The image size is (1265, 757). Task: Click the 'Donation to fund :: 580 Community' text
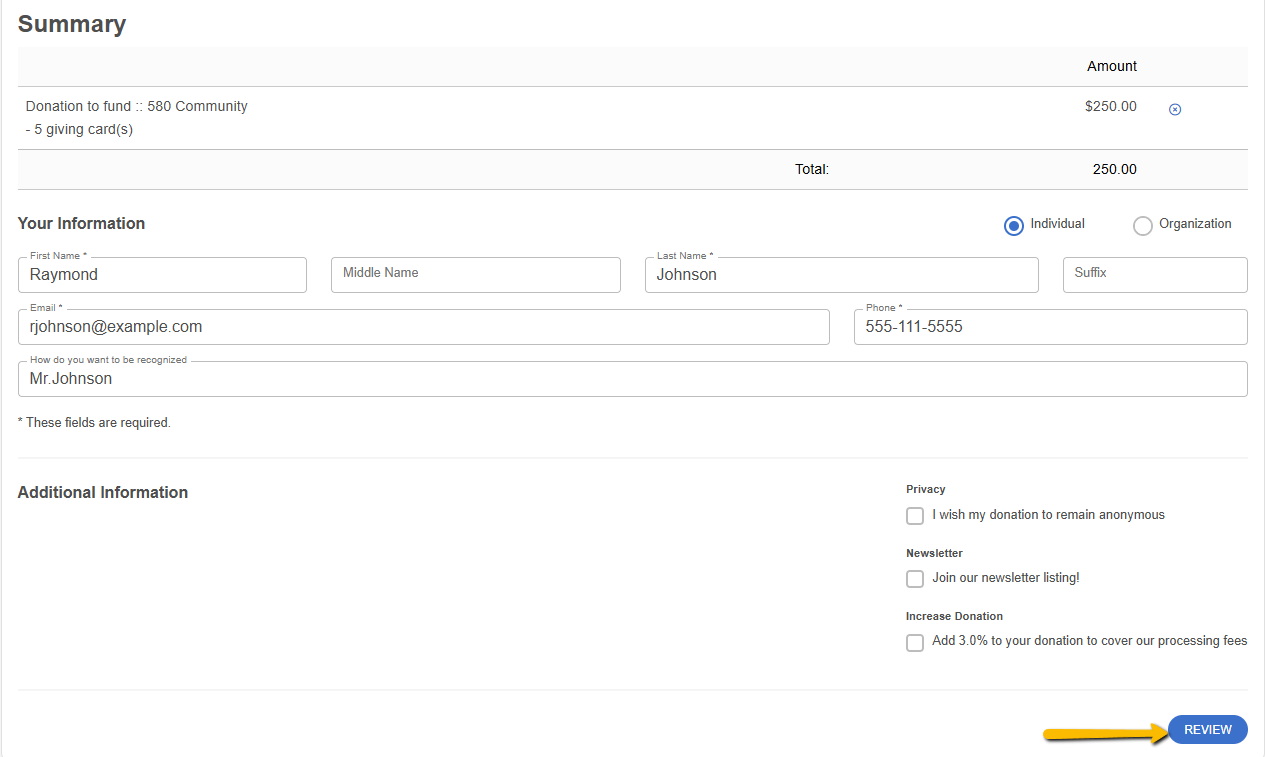tap(137, 106)
